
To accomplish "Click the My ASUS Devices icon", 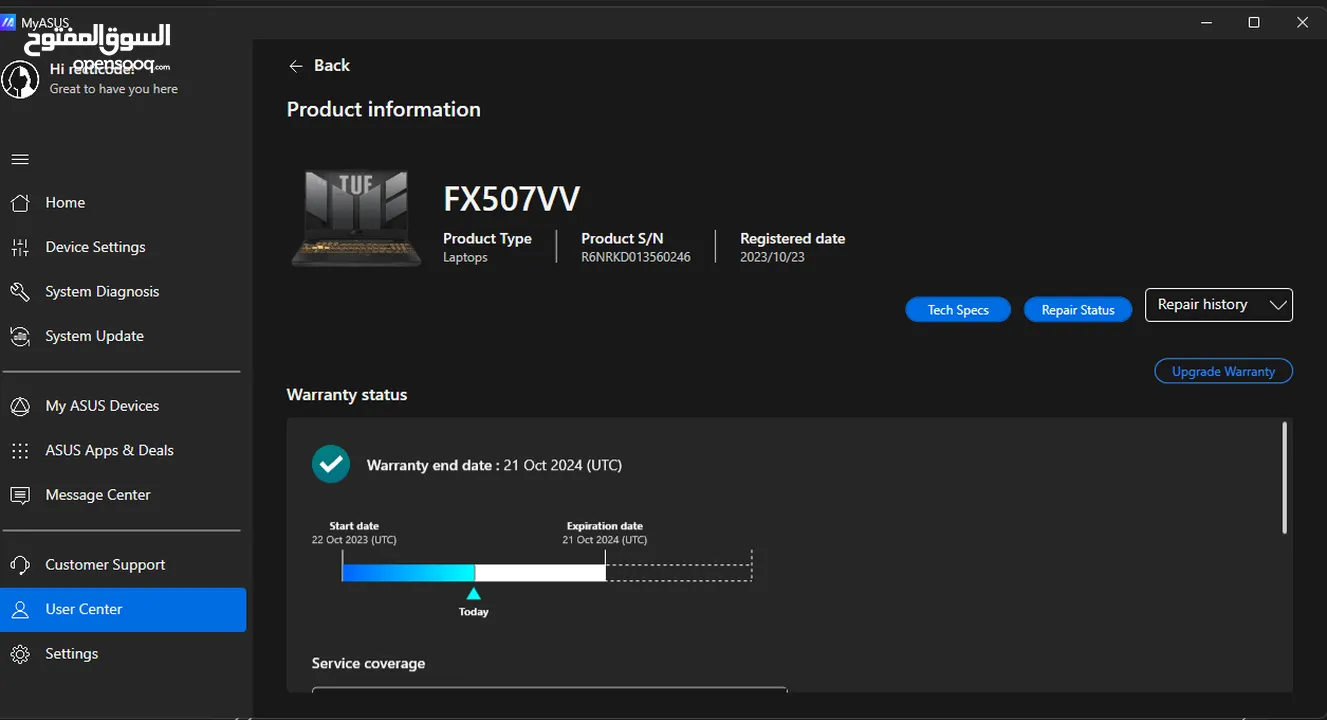I will click(20, 406).
